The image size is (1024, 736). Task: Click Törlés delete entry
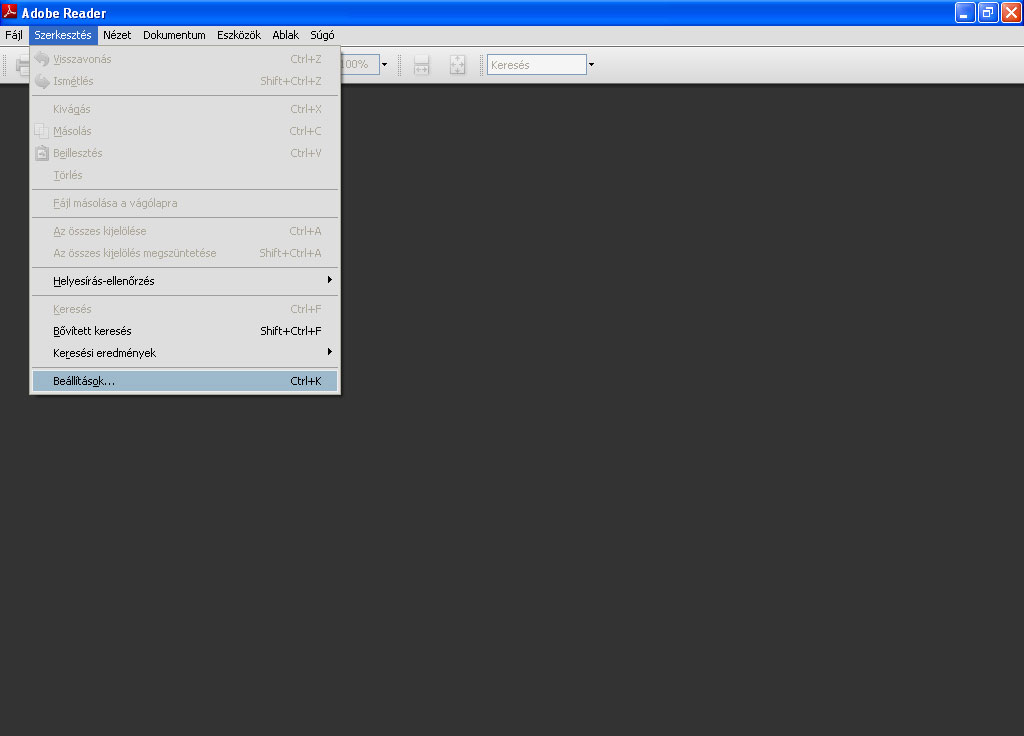(185, 175)
